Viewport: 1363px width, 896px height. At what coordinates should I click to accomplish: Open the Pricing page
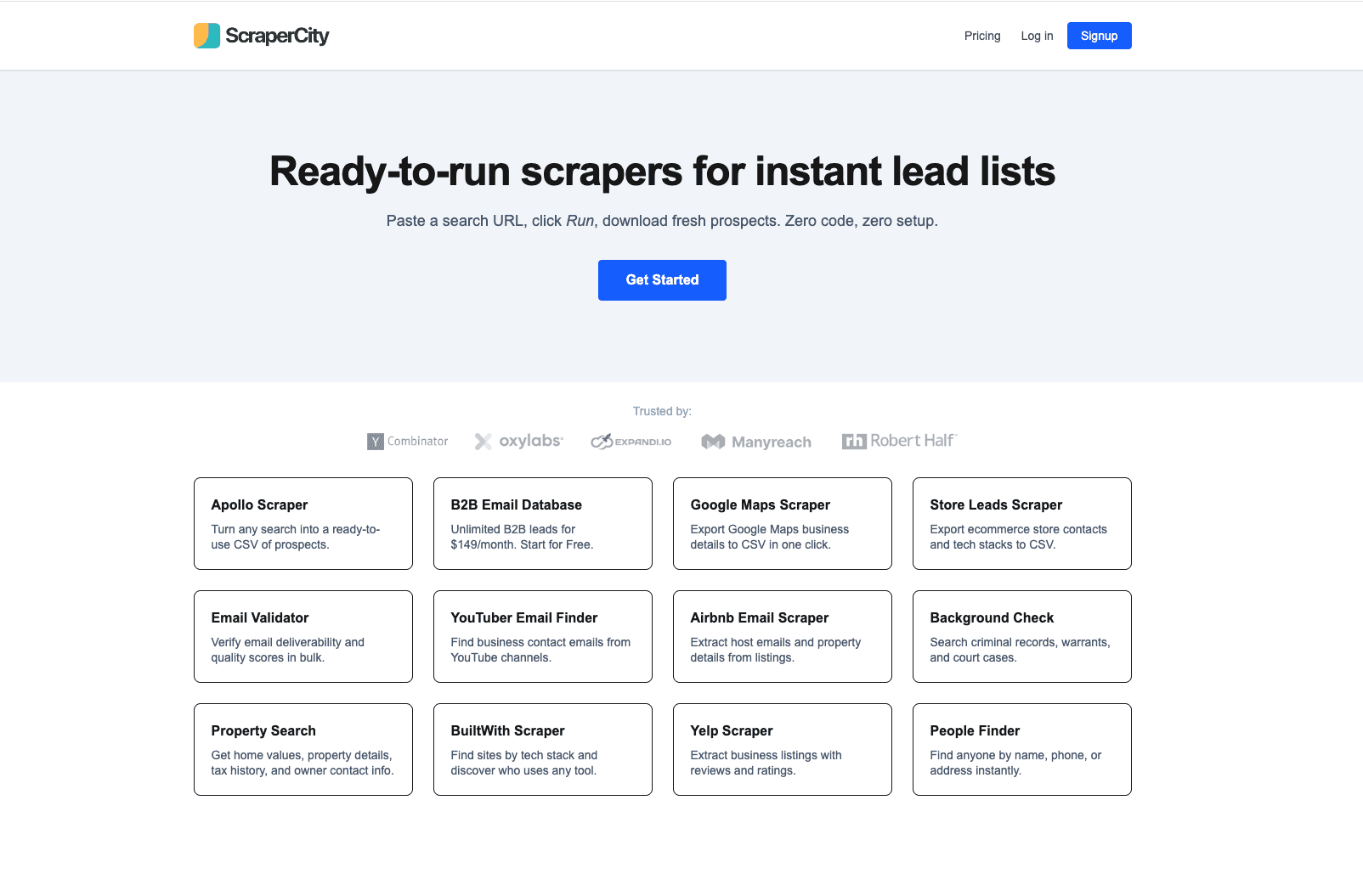click(982, 36)
